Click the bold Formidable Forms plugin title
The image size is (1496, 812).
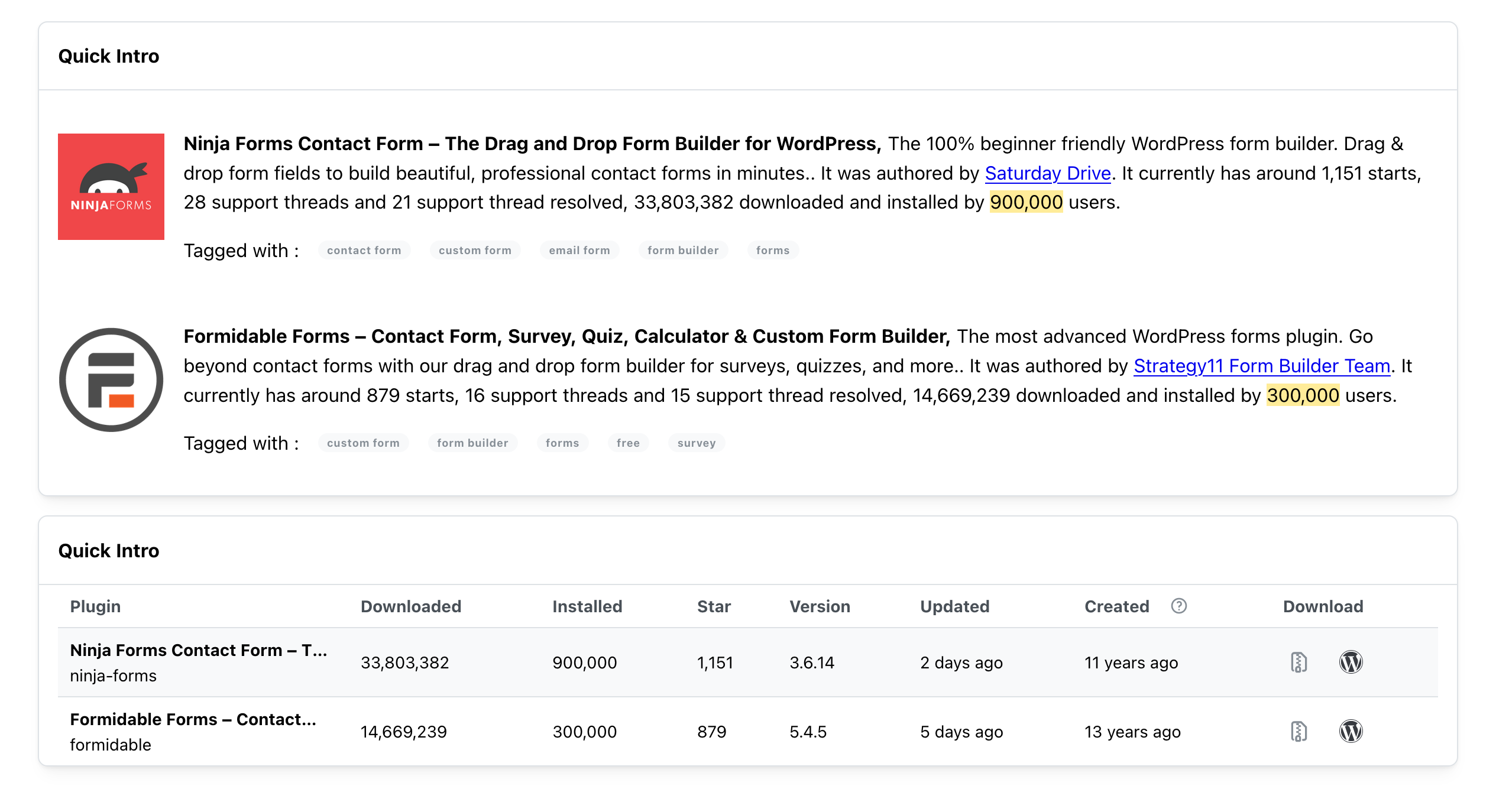click(566, 336)
